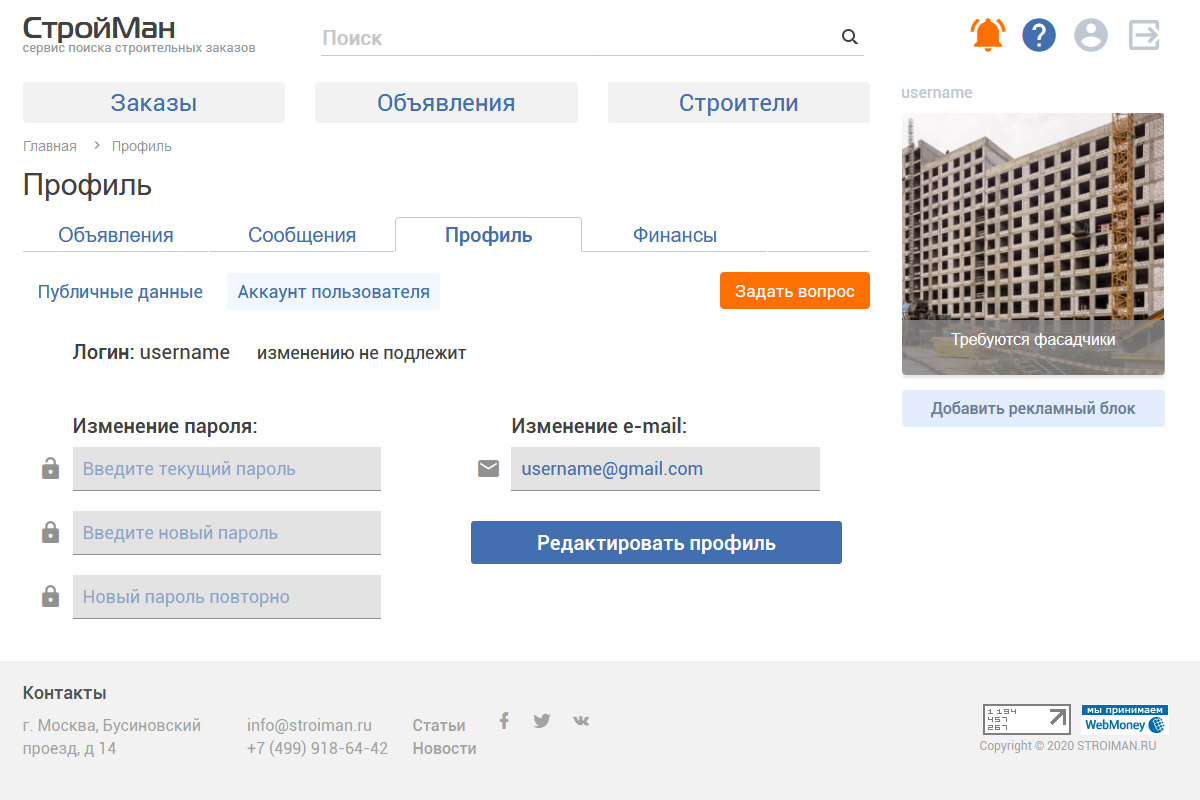Open the Twitter page from footer
The width and height of the screenshot is (1200, 800).
[x=542, y=721]
